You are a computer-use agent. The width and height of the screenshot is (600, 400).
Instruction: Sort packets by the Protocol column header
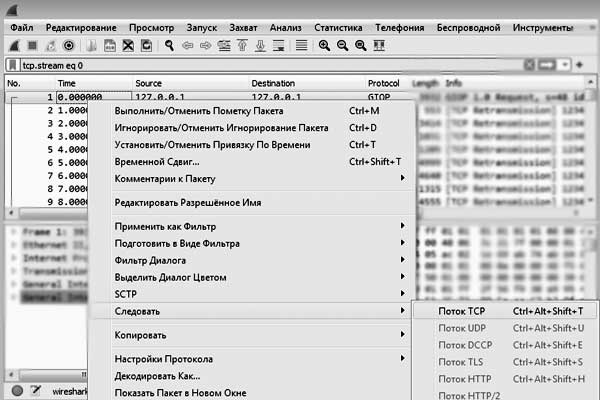[386, 83]
